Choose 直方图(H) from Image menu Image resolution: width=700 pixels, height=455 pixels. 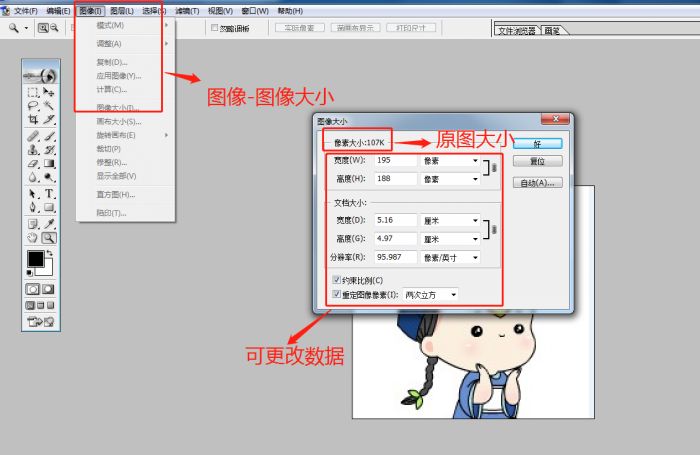coord(125,195)
